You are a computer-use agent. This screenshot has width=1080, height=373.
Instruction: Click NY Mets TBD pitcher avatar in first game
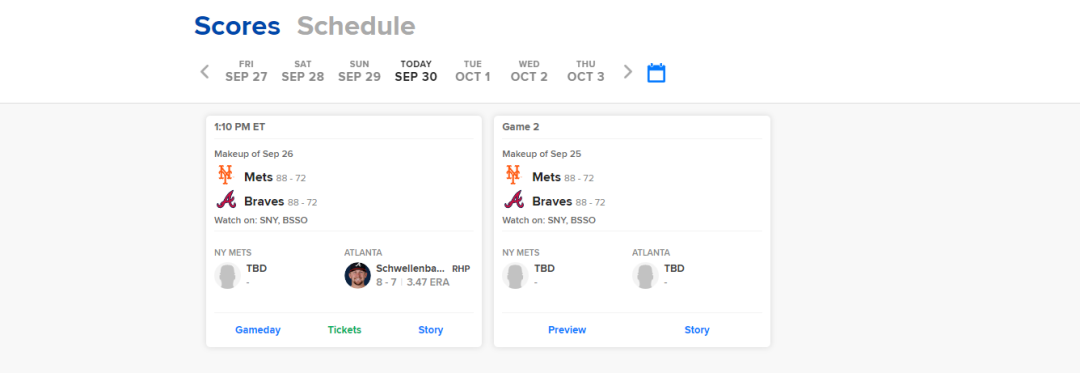tap(227, 275)
